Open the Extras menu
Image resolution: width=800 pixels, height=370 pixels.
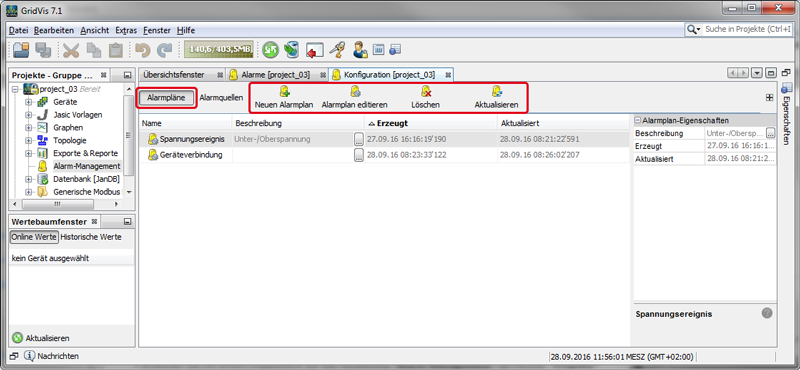pyautogui.click(x=126, y=30)
